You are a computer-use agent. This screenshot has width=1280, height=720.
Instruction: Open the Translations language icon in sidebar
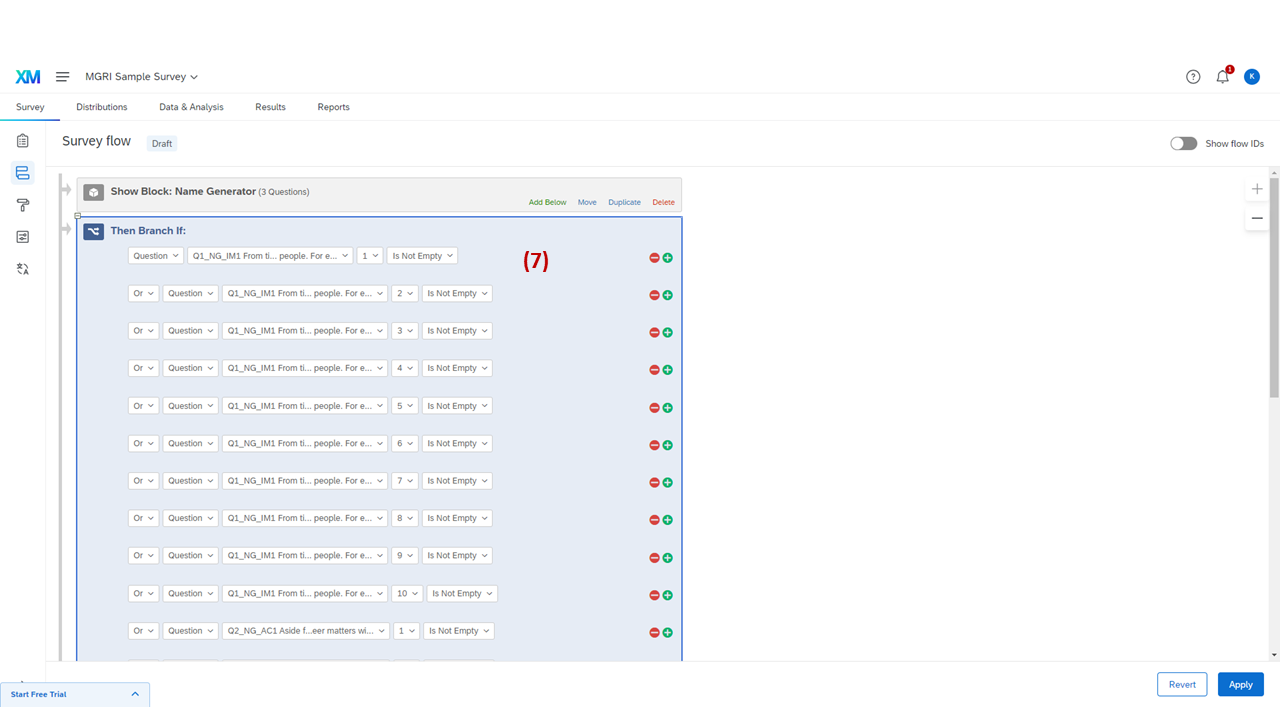pos(22,269)
